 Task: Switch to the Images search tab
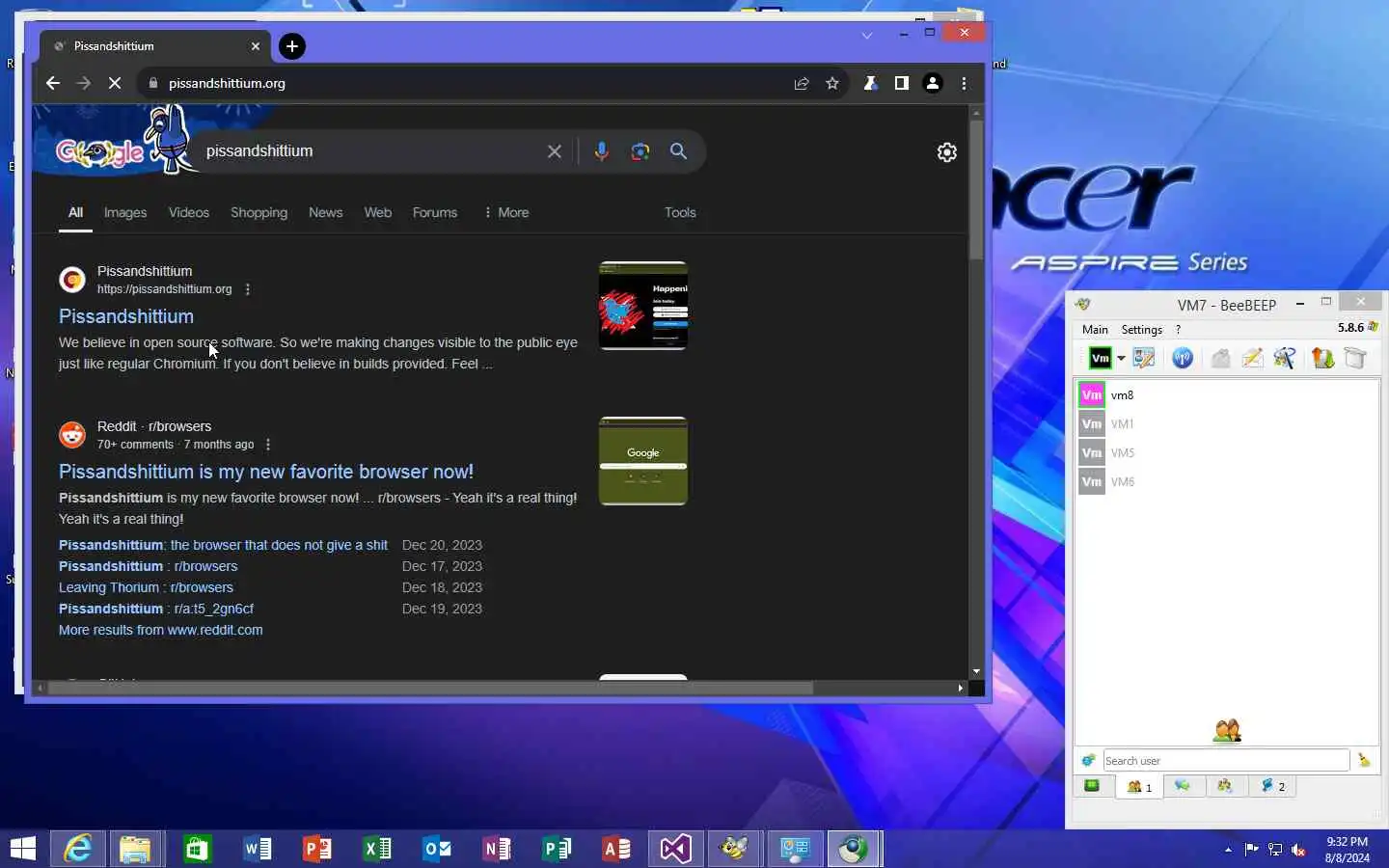point(125,212)
